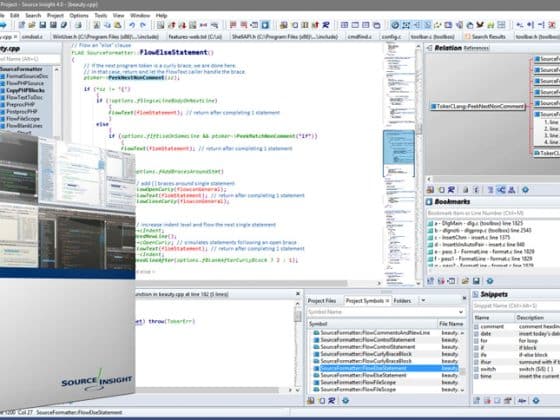Open the Edit menu
This screenshot has width=560, height=420.
pos(15,15)
